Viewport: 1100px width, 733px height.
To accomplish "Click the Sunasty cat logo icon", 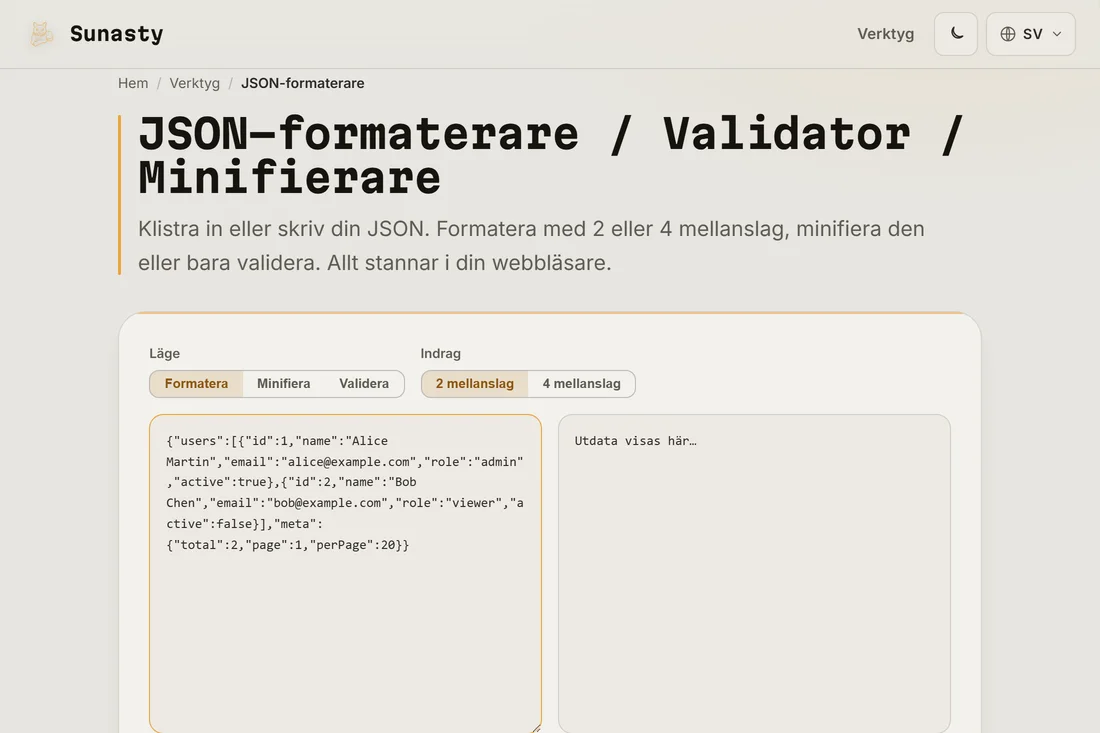I will [x=41, y=34].
